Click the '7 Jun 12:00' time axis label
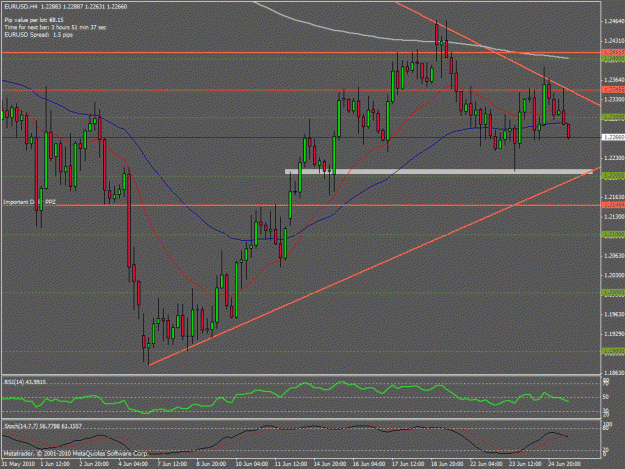This screenshot has width=625, height=469. coord(172,464)
